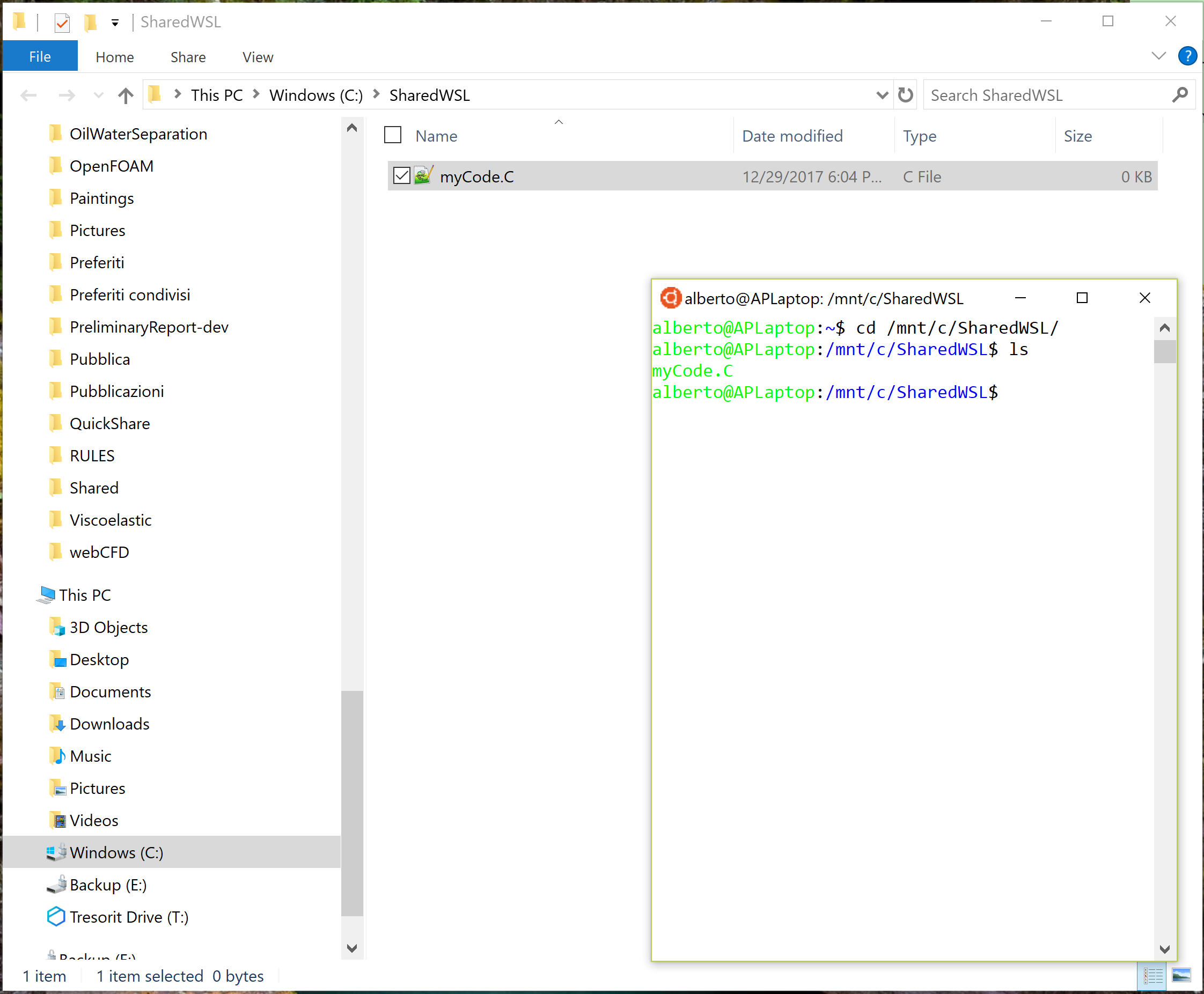Screen dimensions: 1204x994
Task: Click myCode.C in the terminal ls output
Action: coord(693,371)
